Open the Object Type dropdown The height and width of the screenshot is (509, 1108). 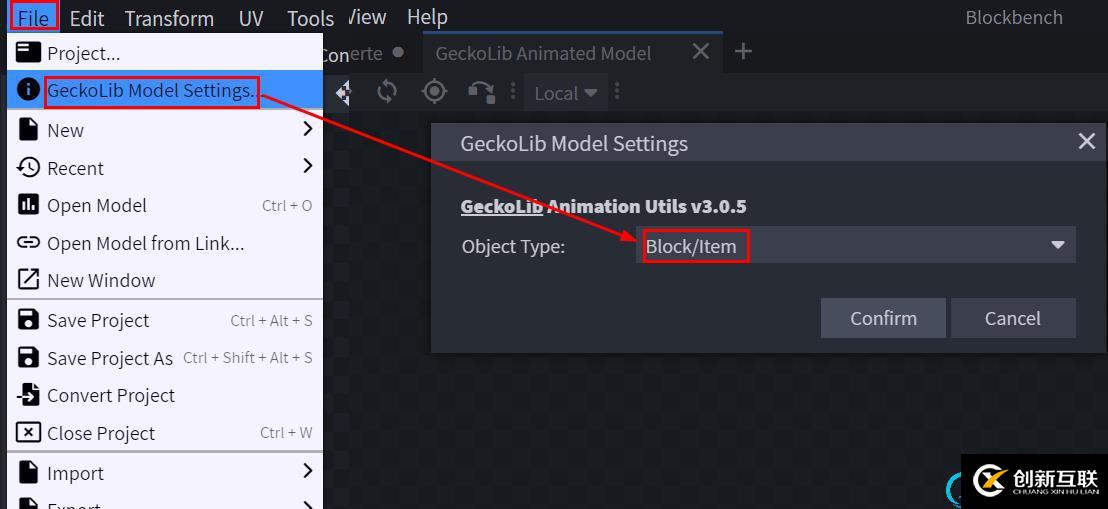click(855, 245)
